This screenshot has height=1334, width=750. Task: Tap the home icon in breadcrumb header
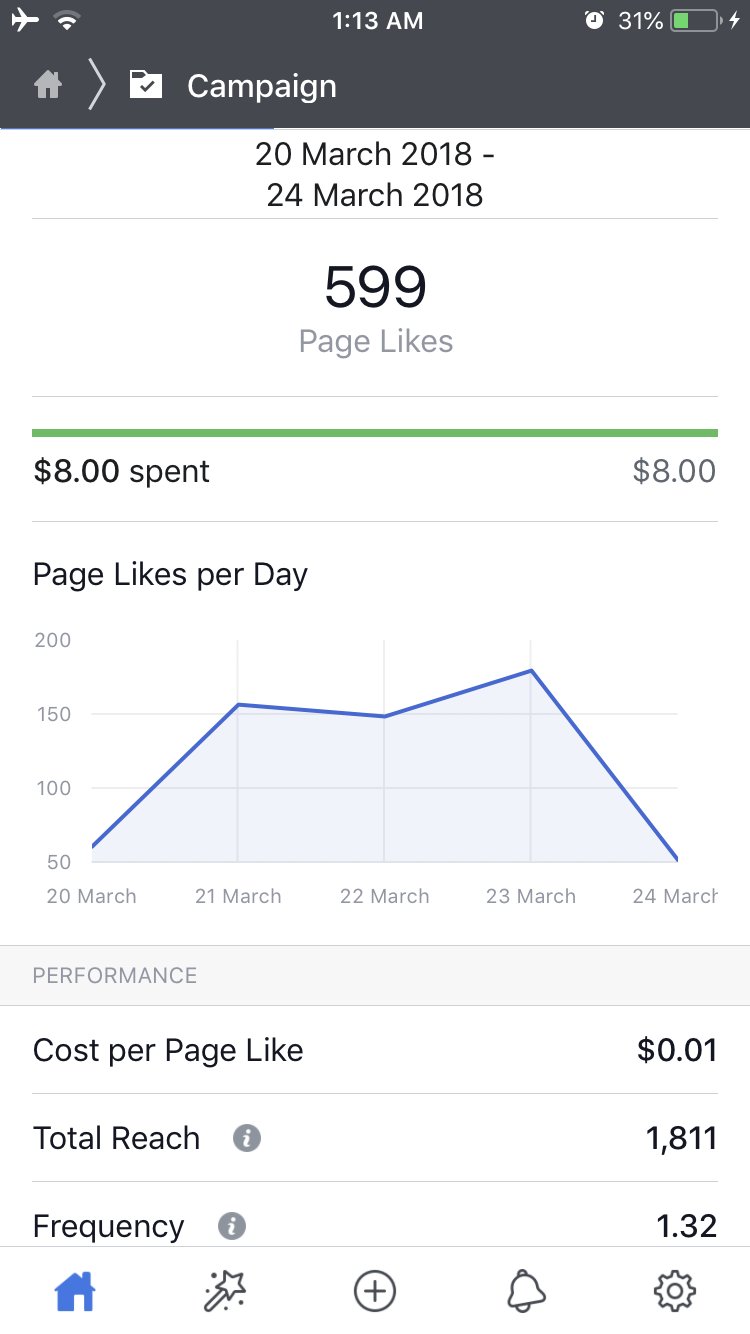pos(48,86)
